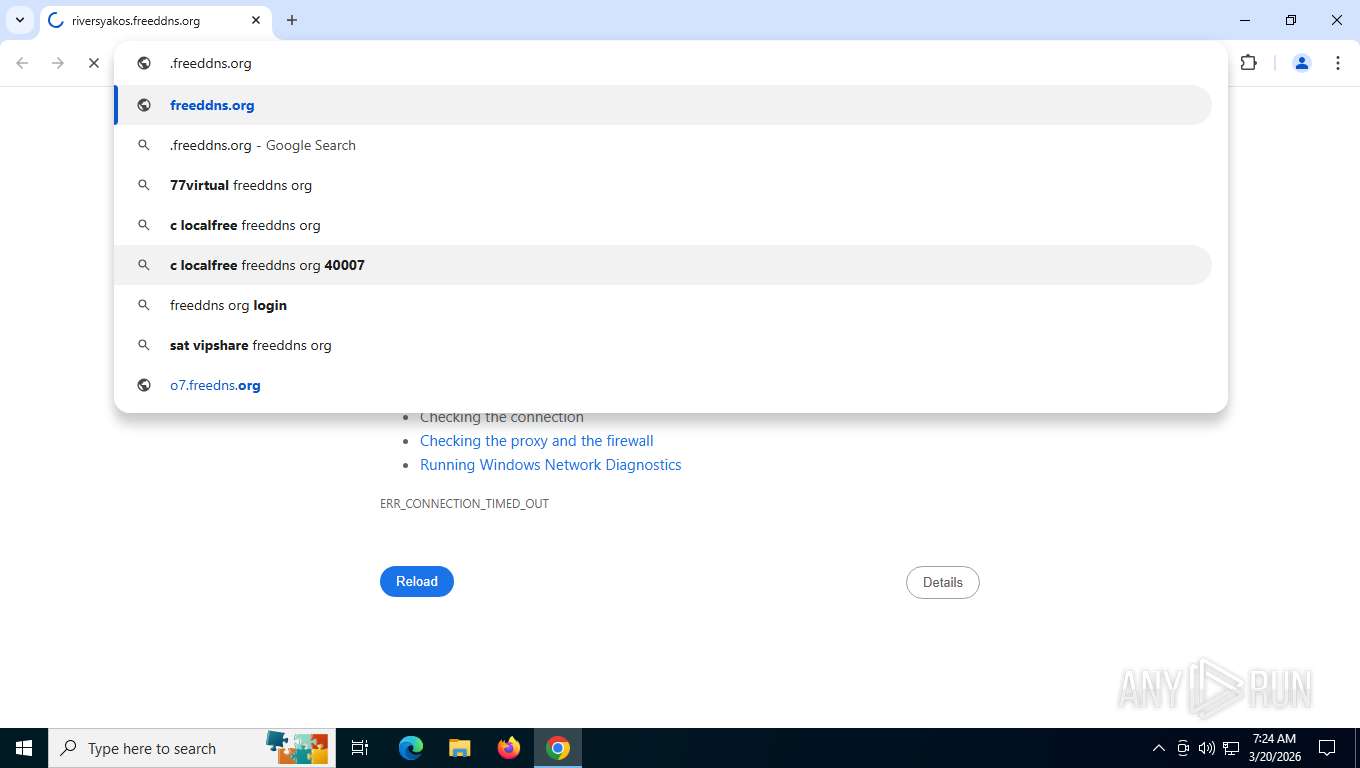The width and height of the screenshot is (1360, 768).
Task: Open "Running Windows Network Diagnostics" link
Action: click(x=551, y=465)
